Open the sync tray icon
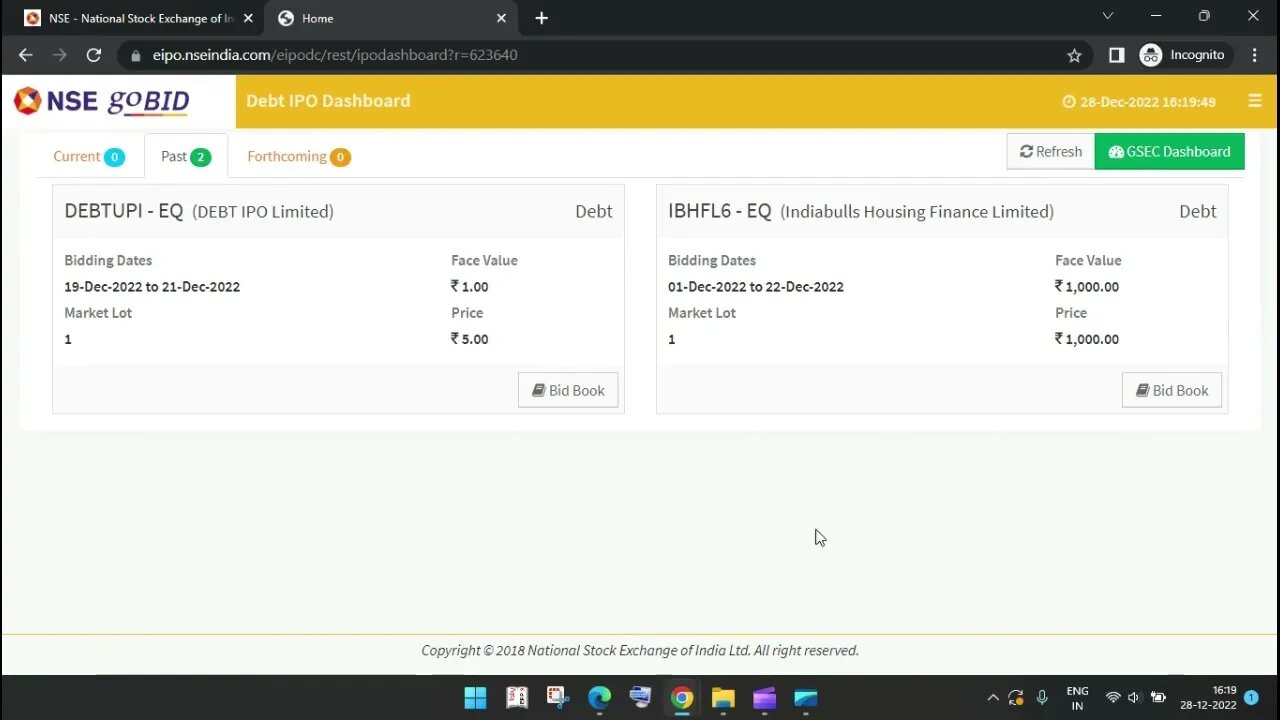Screen dimensions: 1280x720 [1016, 697]
